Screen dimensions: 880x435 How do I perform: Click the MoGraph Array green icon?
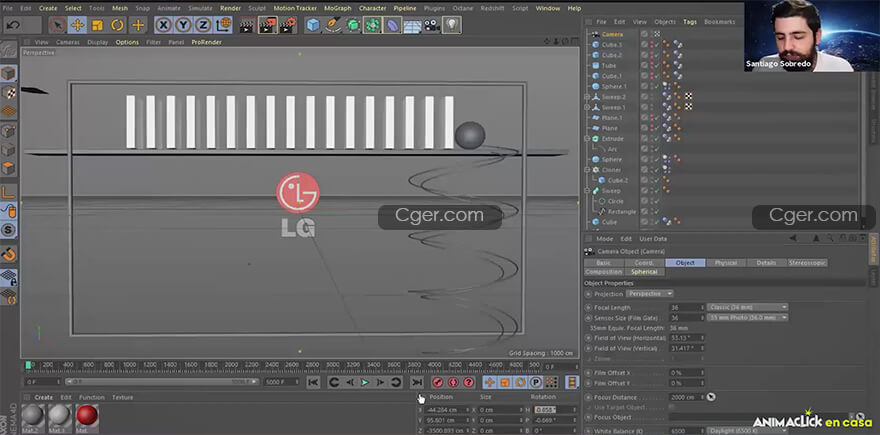(x=372, y=25)
